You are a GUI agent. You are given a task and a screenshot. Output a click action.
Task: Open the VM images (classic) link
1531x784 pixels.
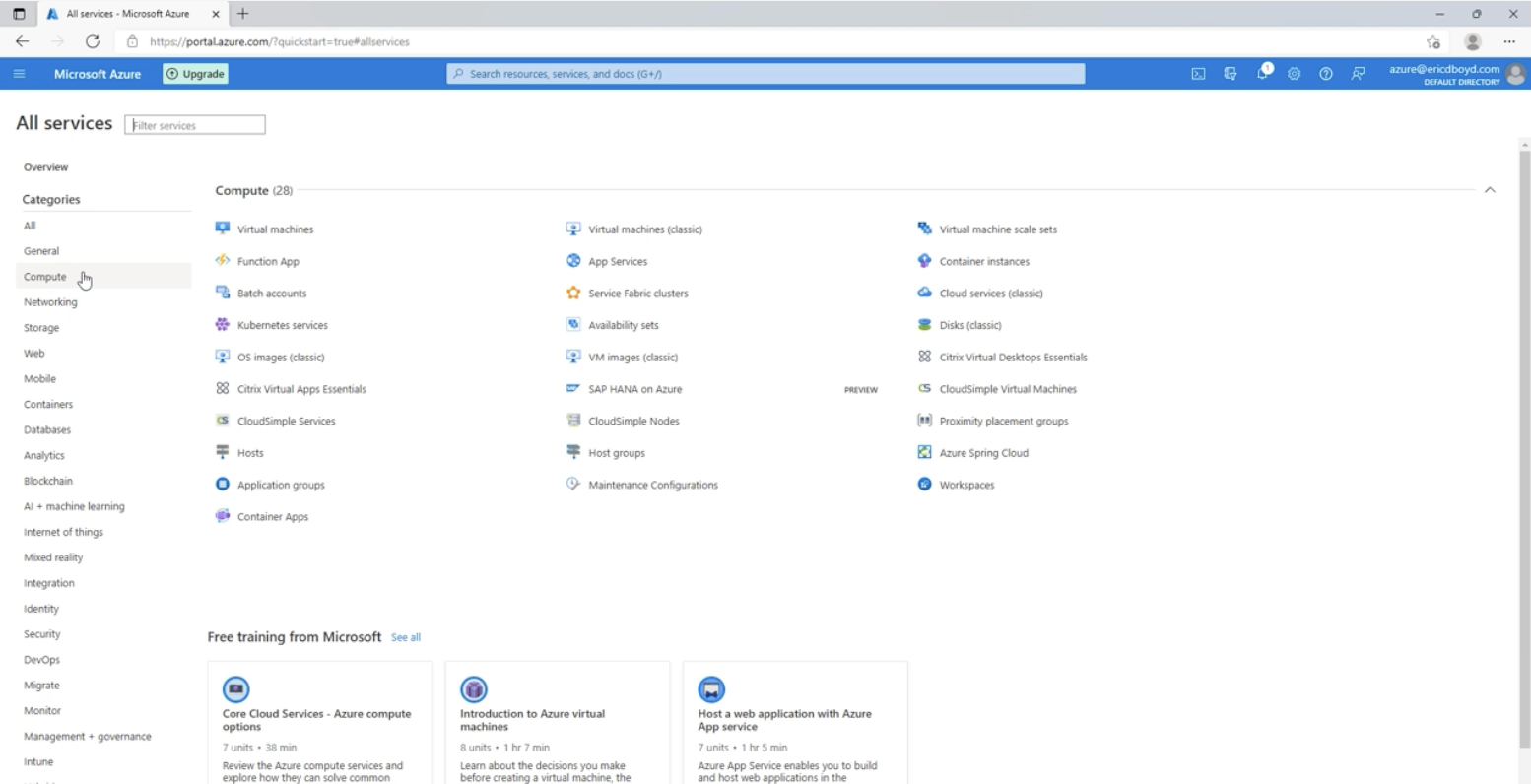(x=633, y=358)
